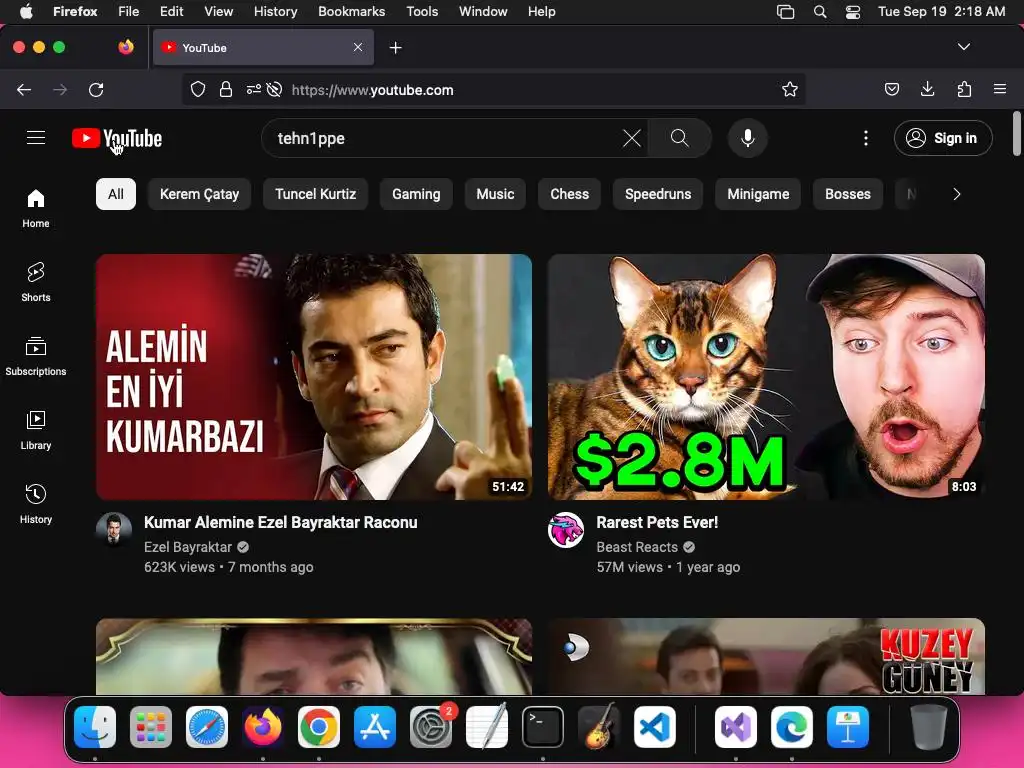Open Terminal from the dock

click(x=543, y=727)
